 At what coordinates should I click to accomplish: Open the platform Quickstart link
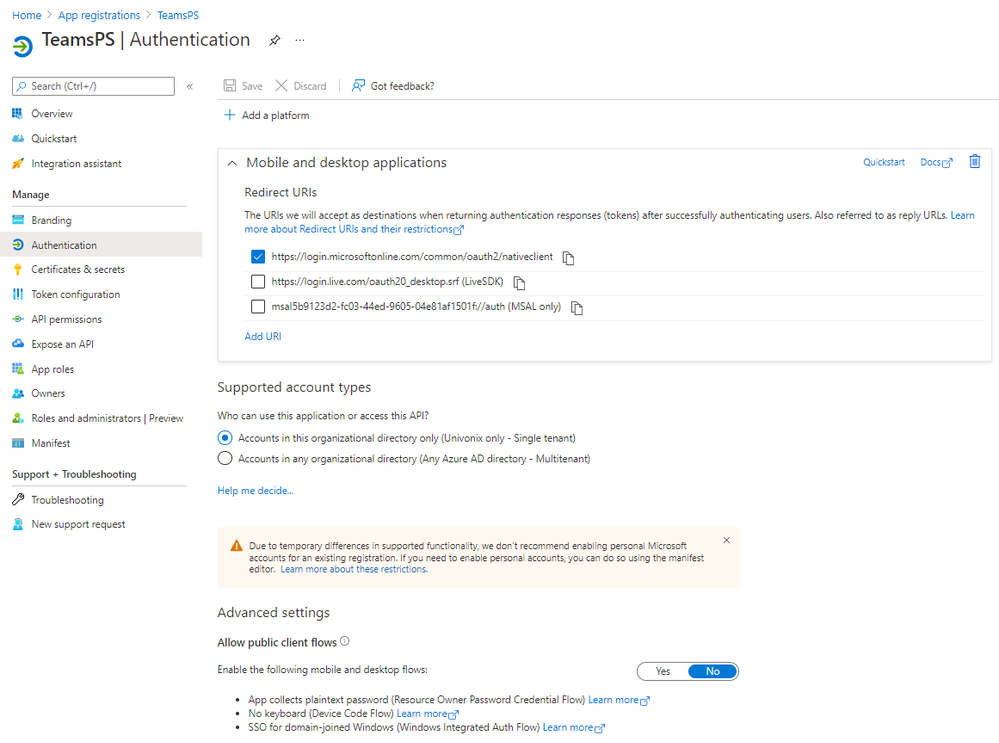point(884,162)
